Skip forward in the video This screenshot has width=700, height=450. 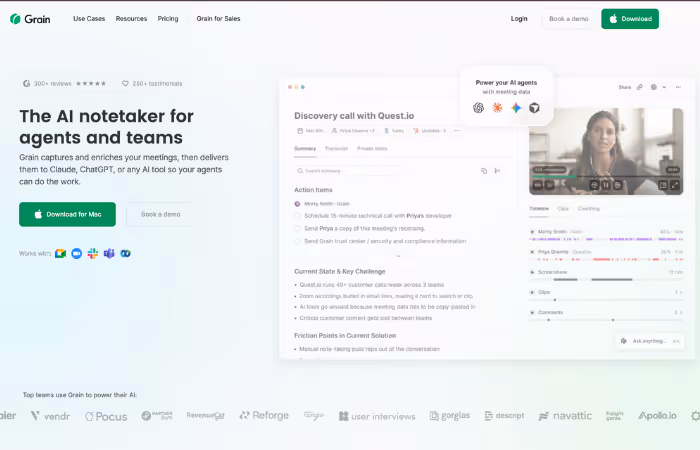[x=618, y=185]
